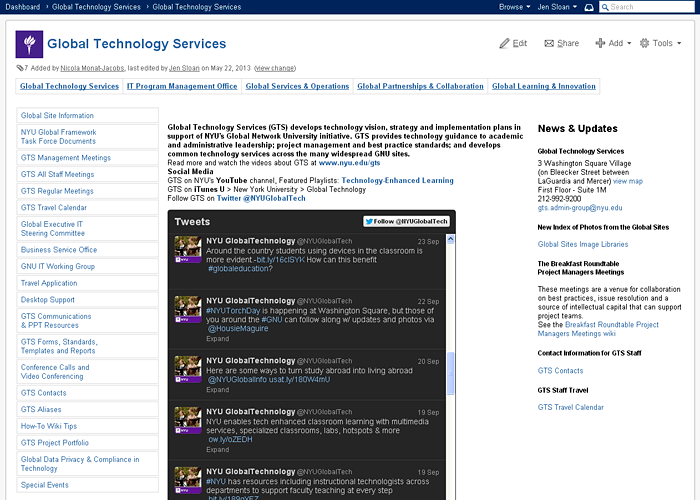The image size is (700, 500).
Task: Open the www.nyu.edu/gts link
Action: [x=350, y=163]
